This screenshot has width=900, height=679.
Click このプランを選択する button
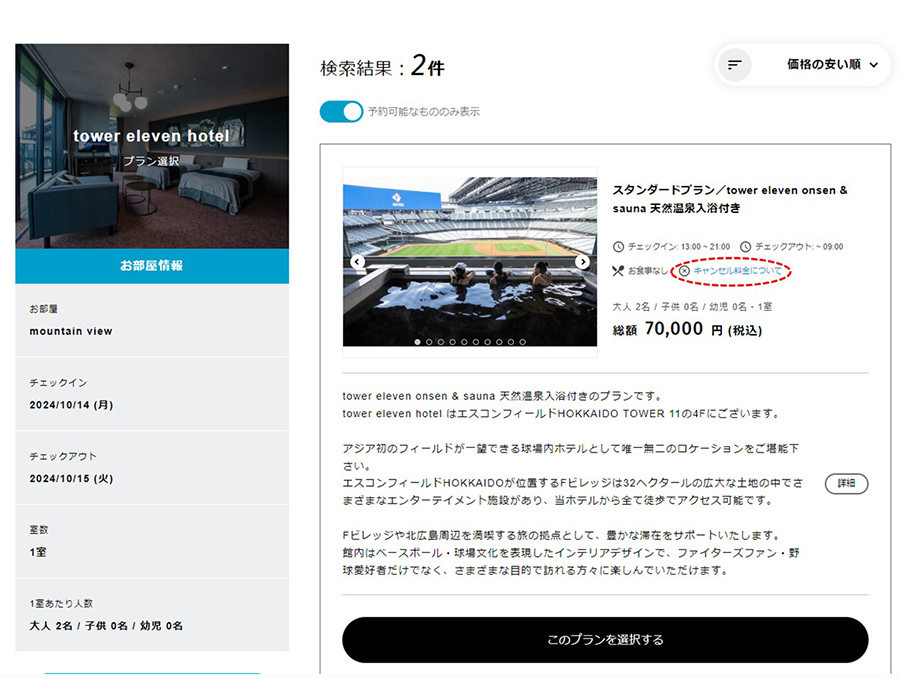click(605, 639)
